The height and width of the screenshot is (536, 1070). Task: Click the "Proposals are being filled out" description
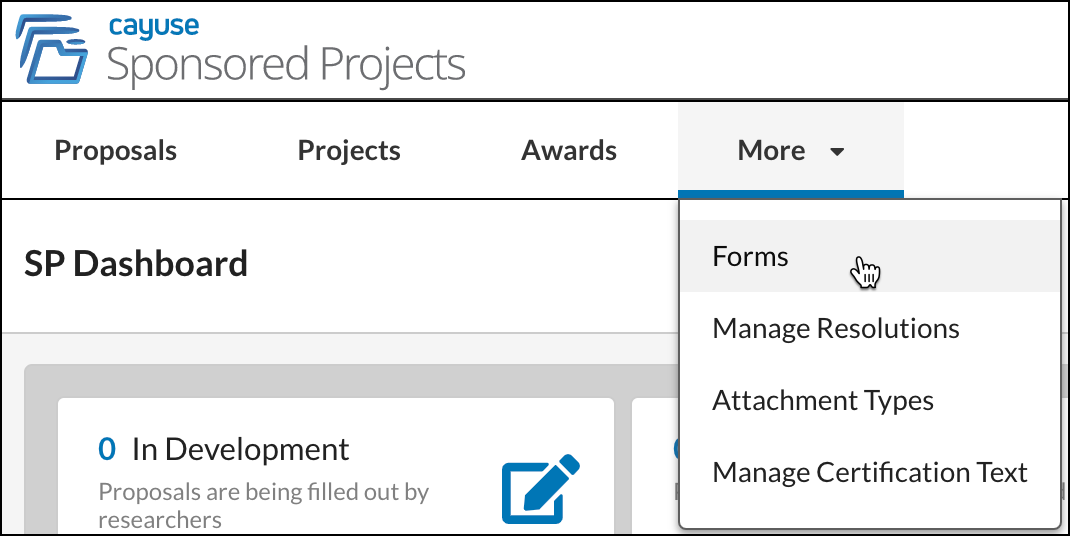point(263,505)
